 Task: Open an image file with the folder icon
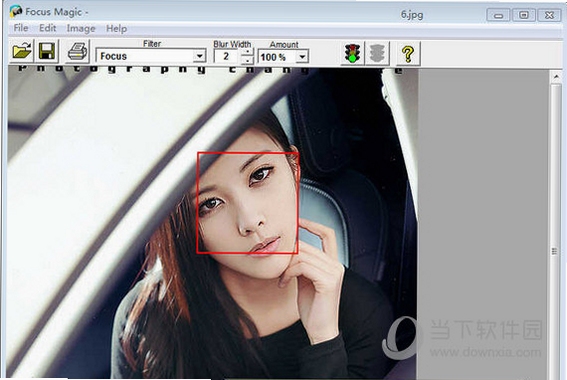point(22,52)
